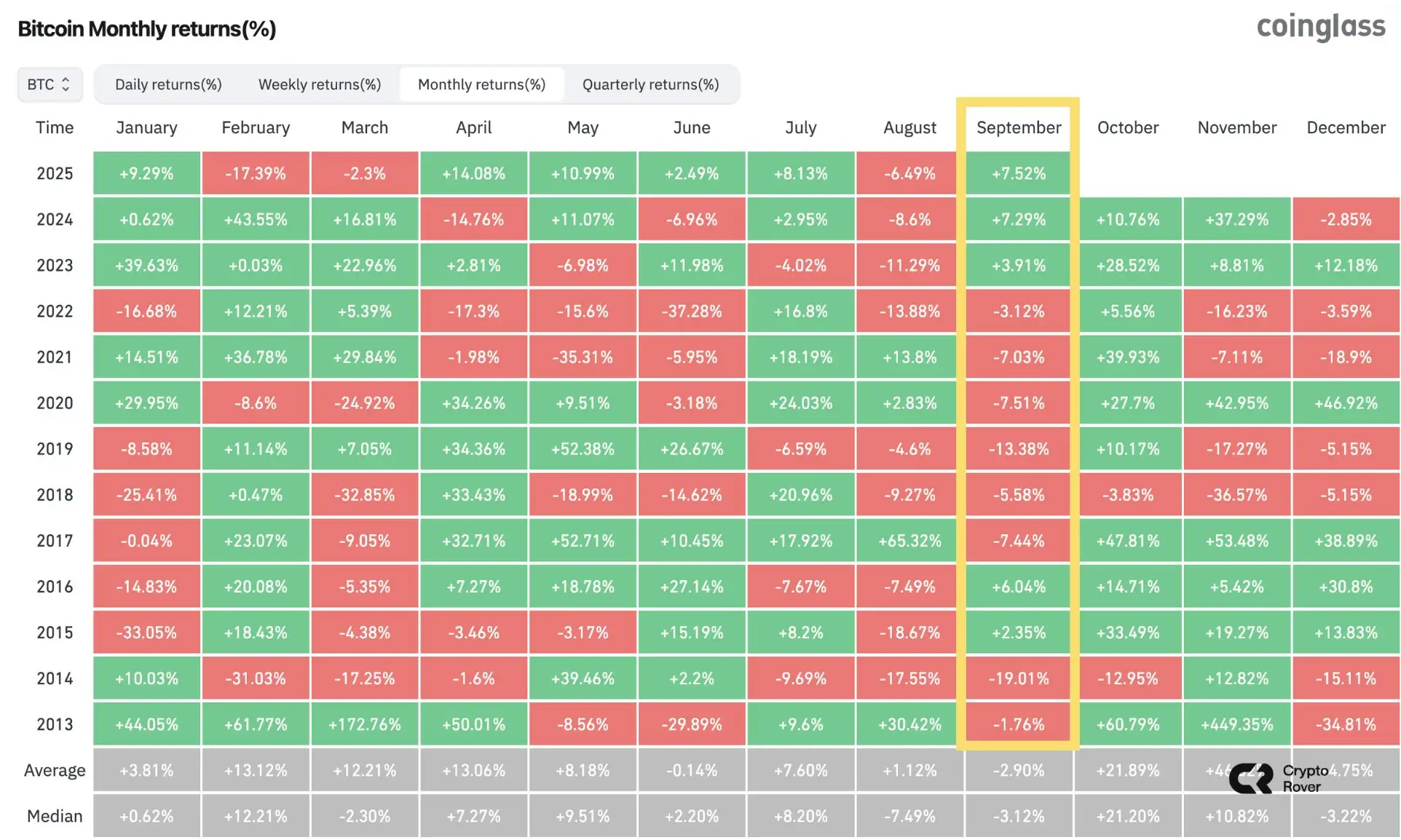Screen dimensions: 1401x840
Task: Select the +7.52% September 2025 cell
Action: 1018,173
